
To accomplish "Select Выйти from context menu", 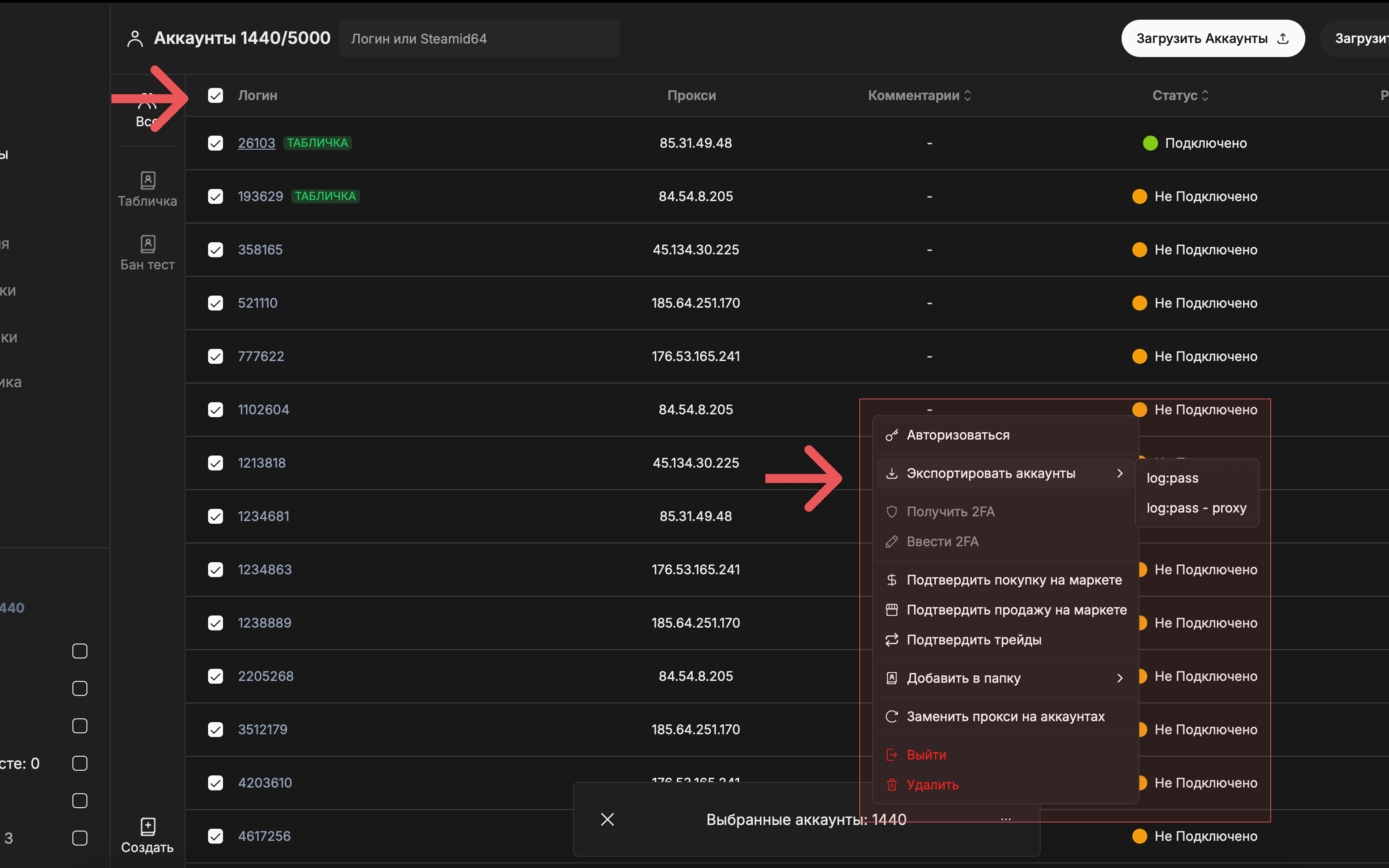I will pos(1005,754).
